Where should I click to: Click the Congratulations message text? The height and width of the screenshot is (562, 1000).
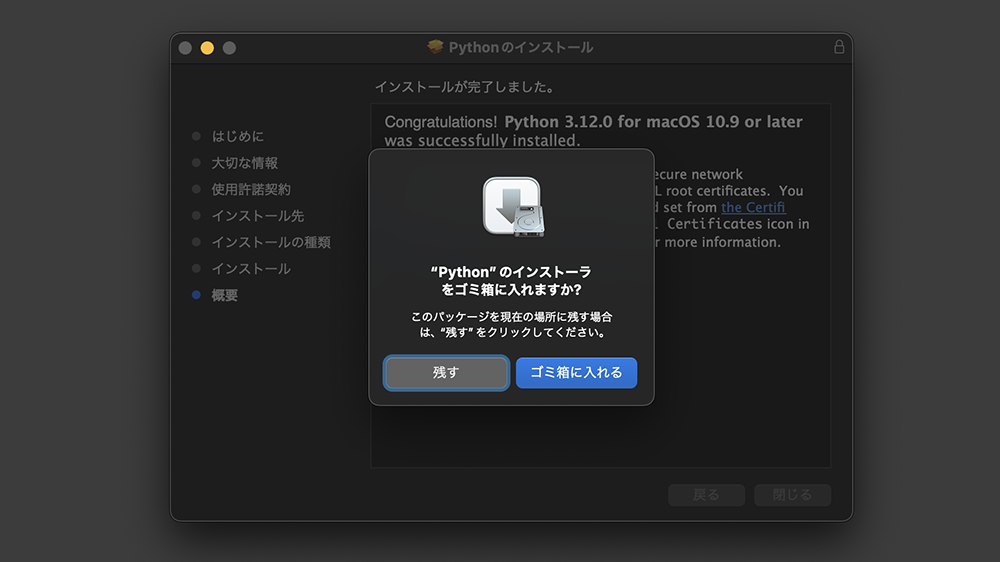(593, 131)
